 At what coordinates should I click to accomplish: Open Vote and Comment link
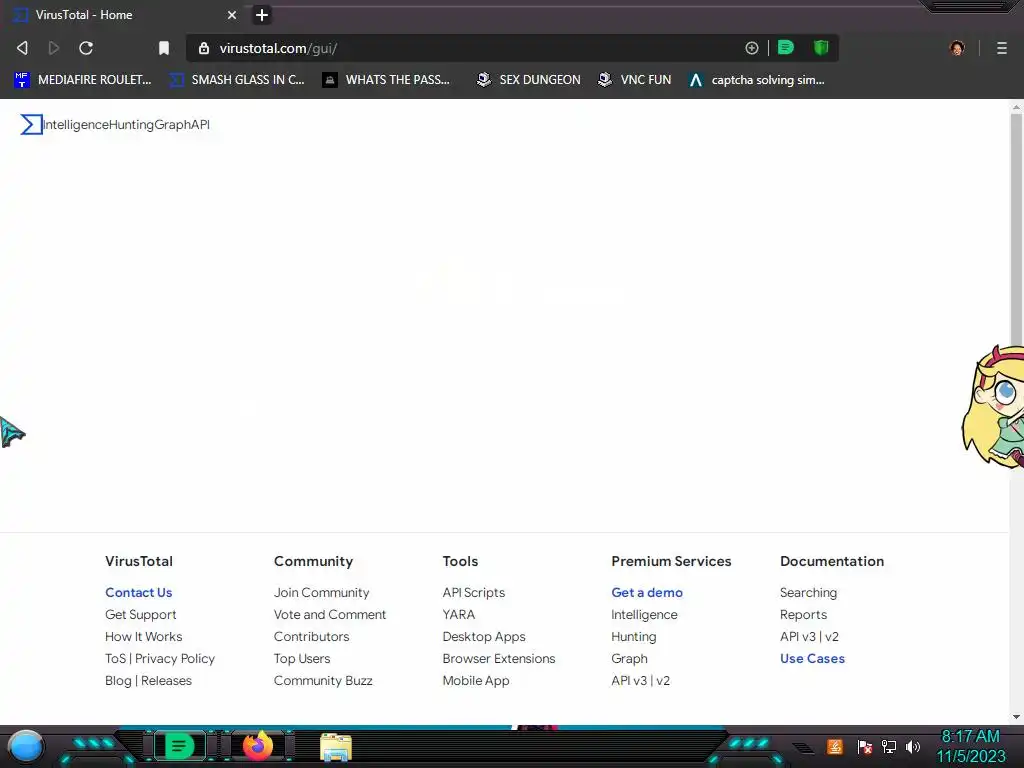(x=330, y=615)
